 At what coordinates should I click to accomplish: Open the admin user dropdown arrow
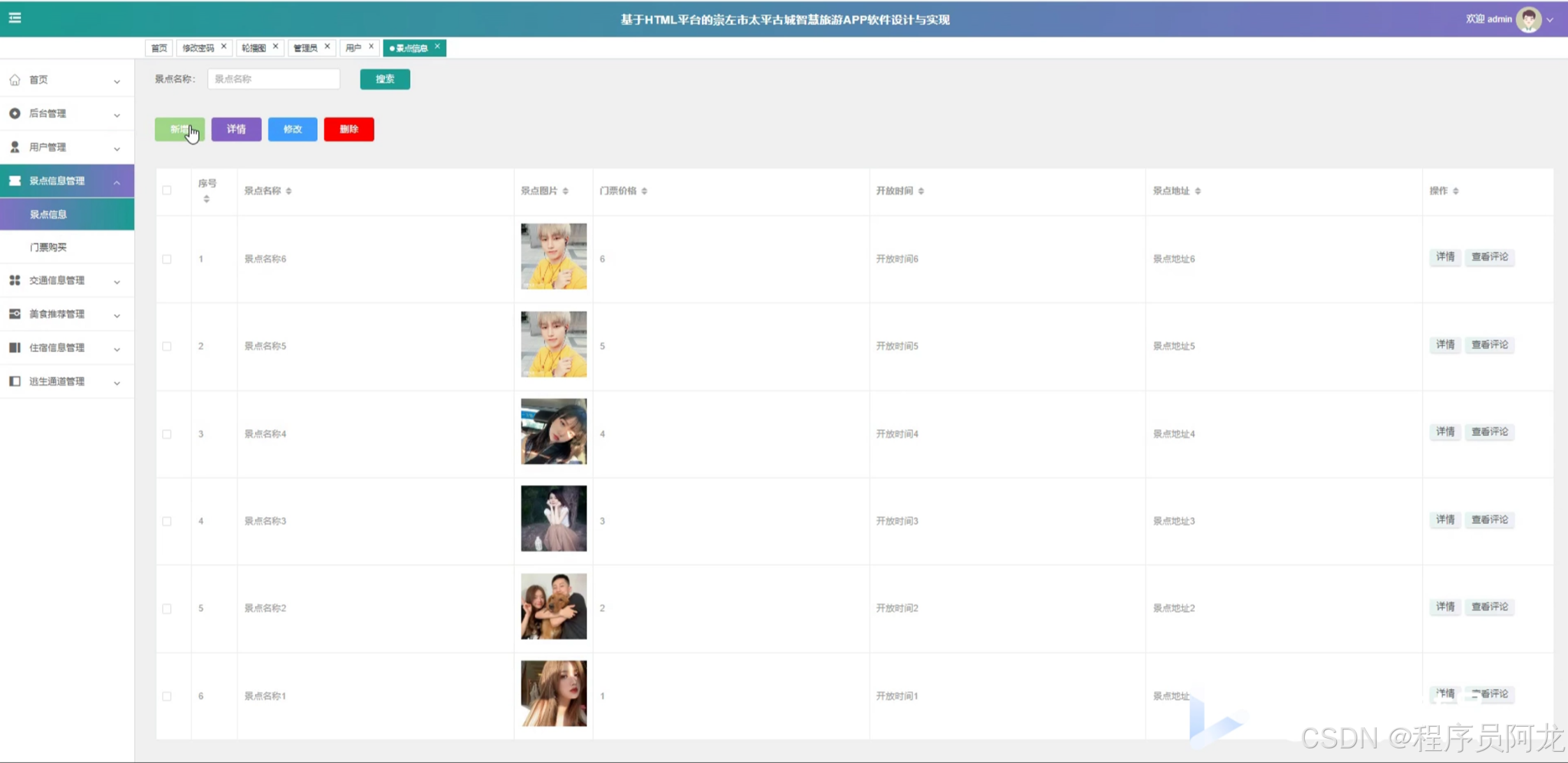(x=1550, y=20)
